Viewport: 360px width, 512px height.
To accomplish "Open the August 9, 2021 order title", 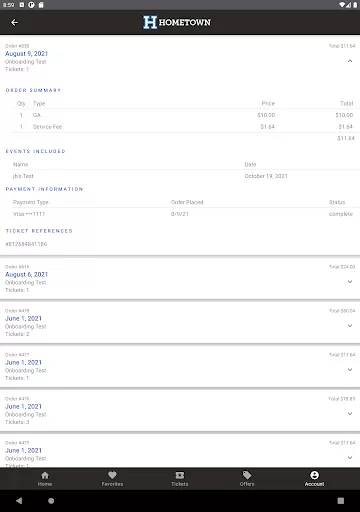I will (26, 54).
